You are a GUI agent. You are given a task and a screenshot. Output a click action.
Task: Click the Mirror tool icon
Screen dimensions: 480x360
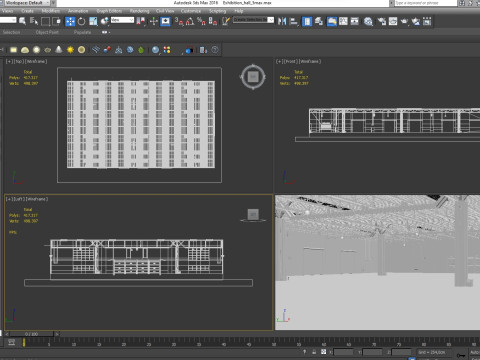pos(282,21)
